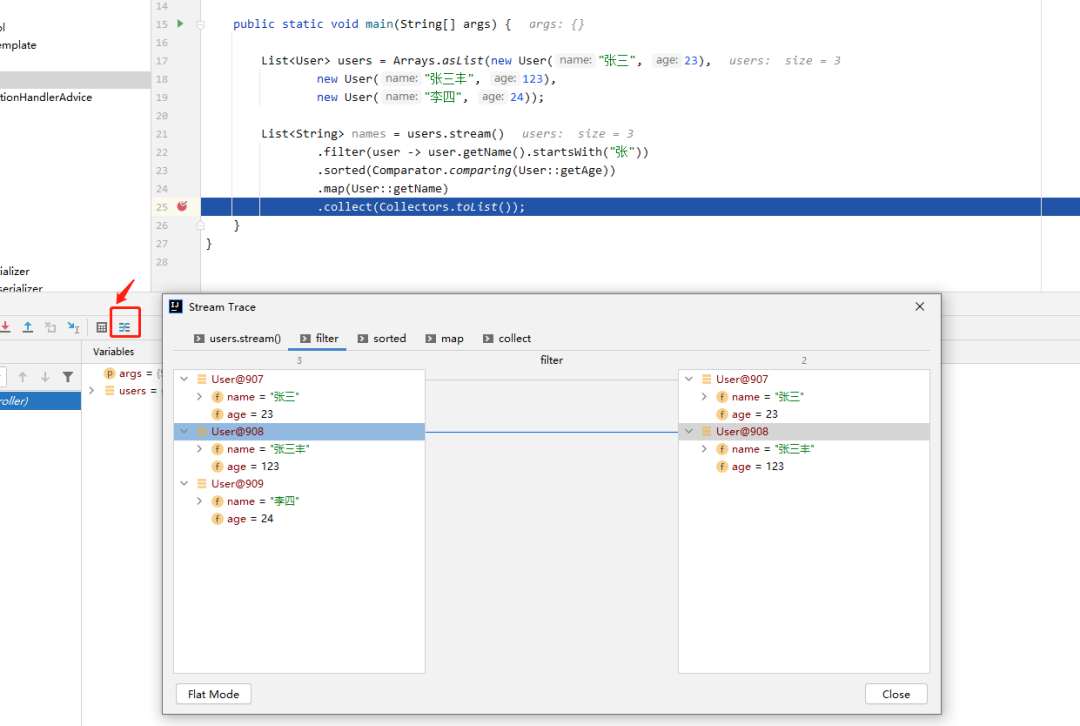
Task: Open the Evaluate Expression calculator icon
Action: coord(101,327)
